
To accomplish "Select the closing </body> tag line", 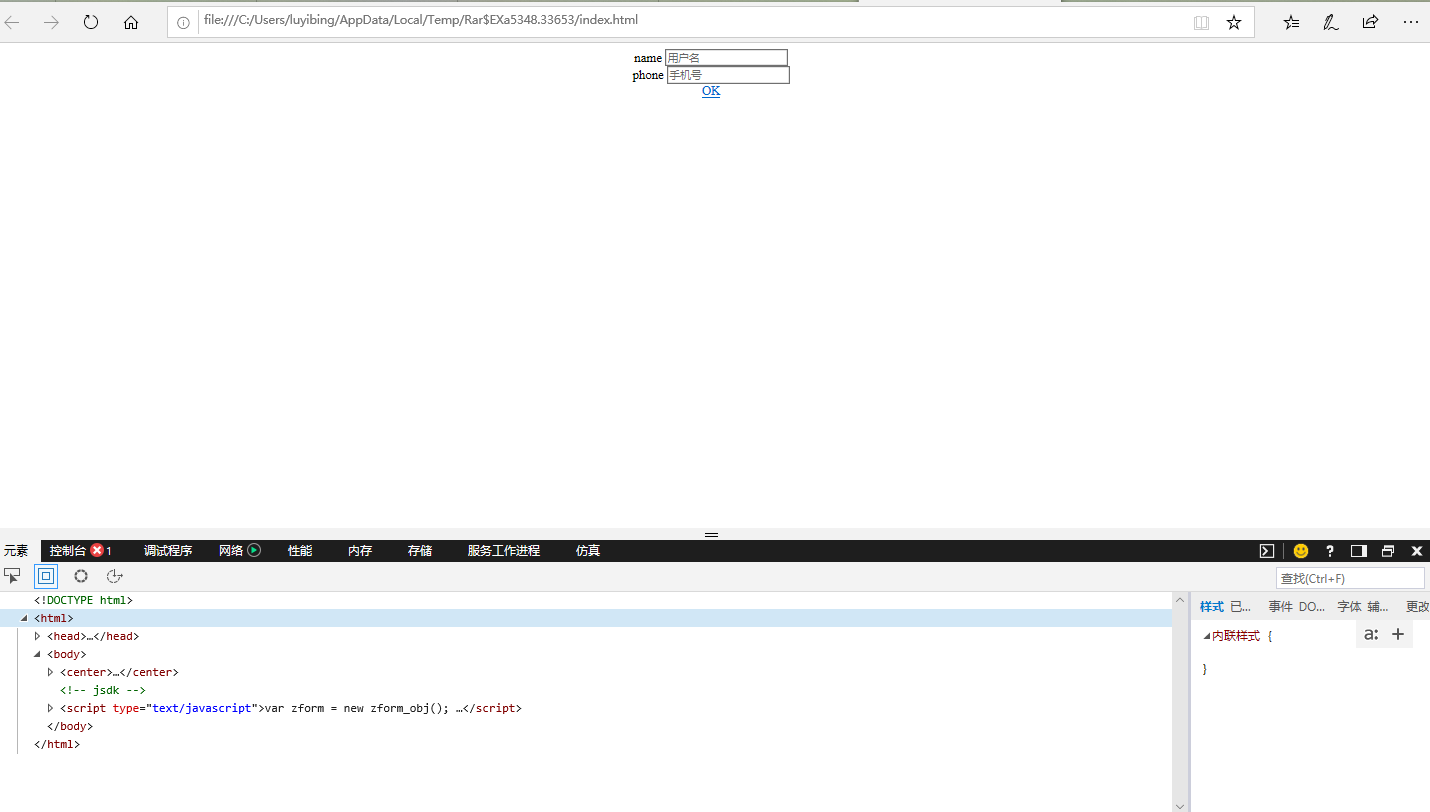I will click(70, 726).
